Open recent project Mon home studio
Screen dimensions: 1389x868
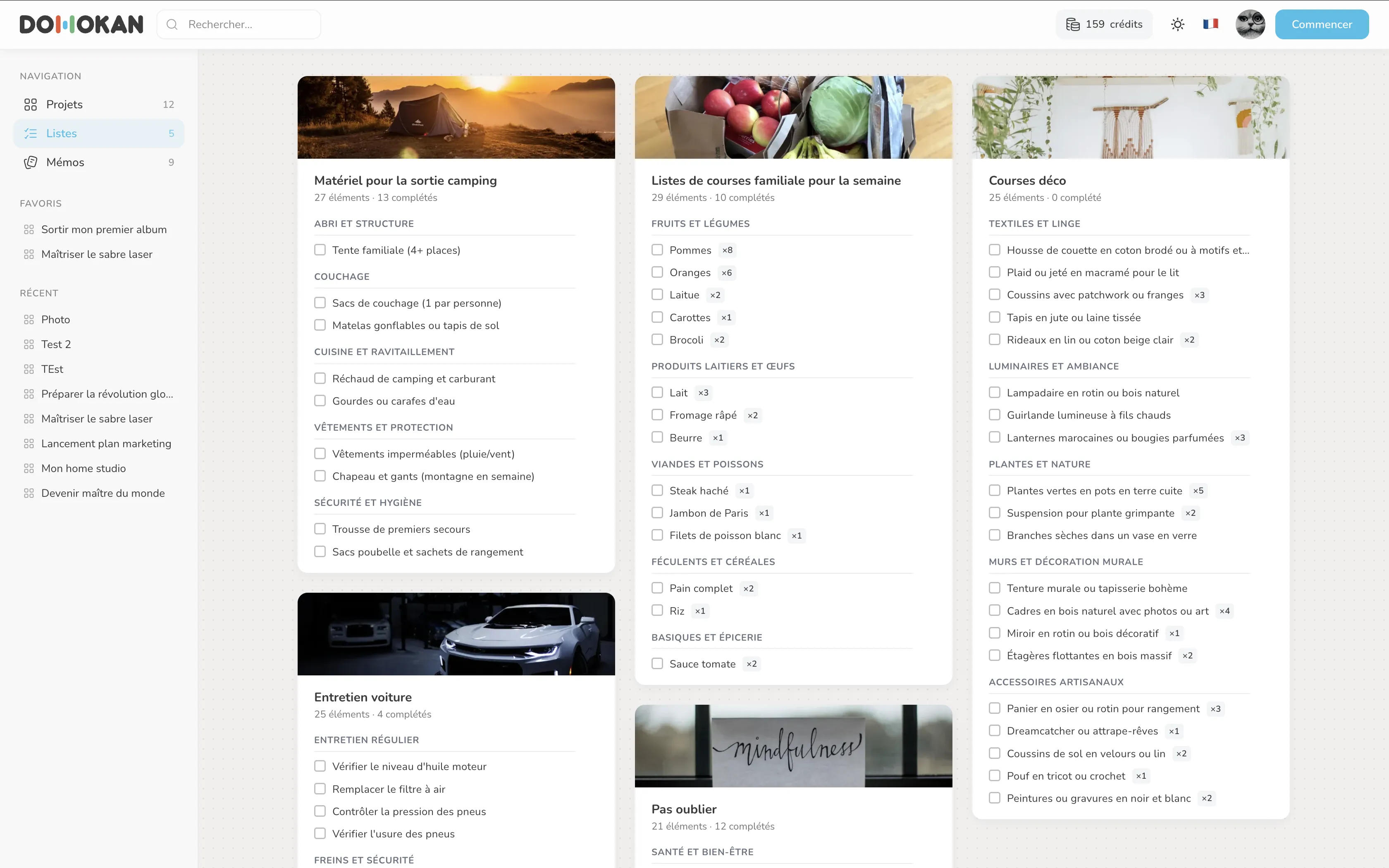99,468
